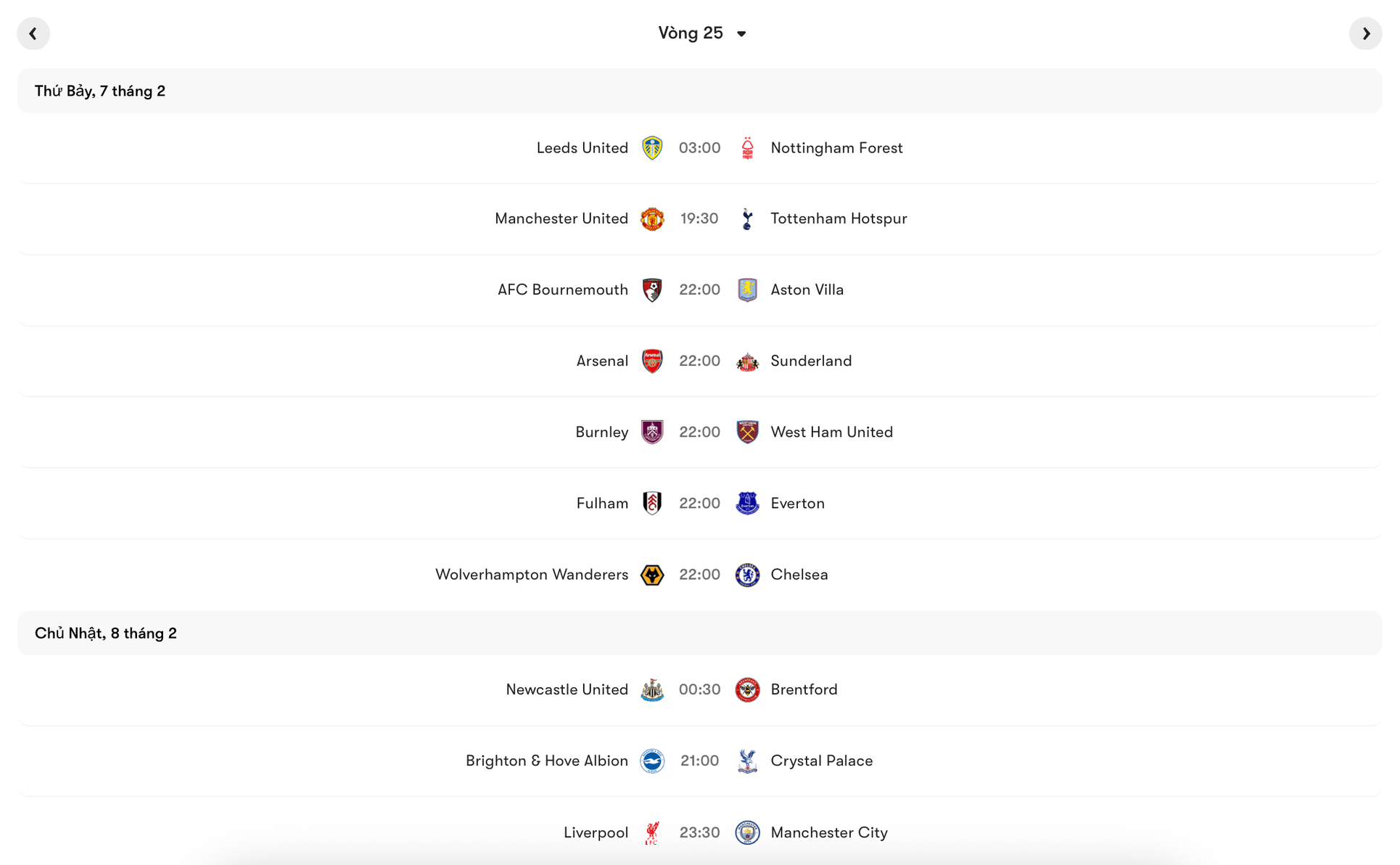Go to the next round with right arrow

point(1367,33)
